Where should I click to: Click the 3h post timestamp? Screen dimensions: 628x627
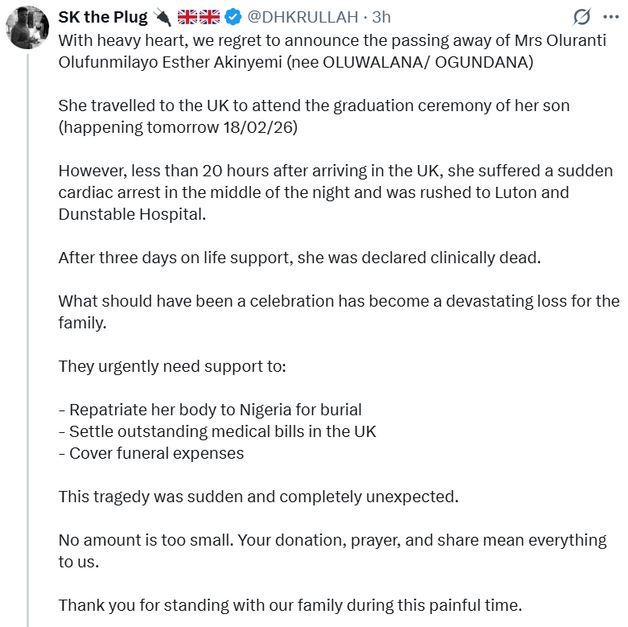[x=382, y=17]
